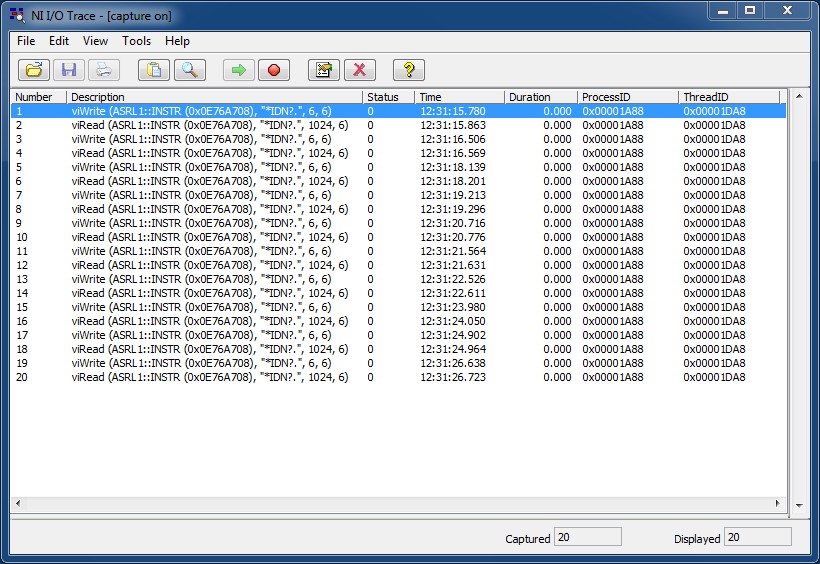Click the Duration column header
Viewport: 820px width, 564px height.
(540, 97)
